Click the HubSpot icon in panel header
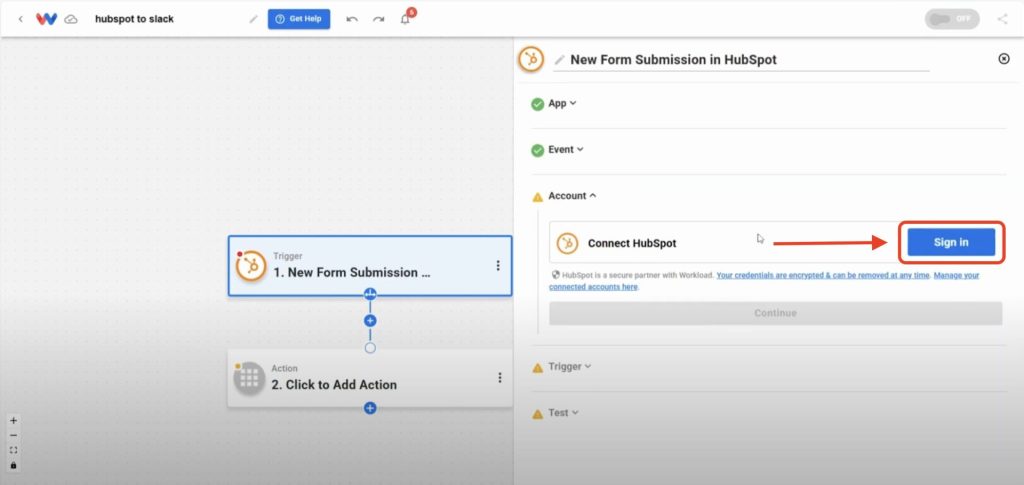This screenshot has width=1024, height=485. [531, 59]
